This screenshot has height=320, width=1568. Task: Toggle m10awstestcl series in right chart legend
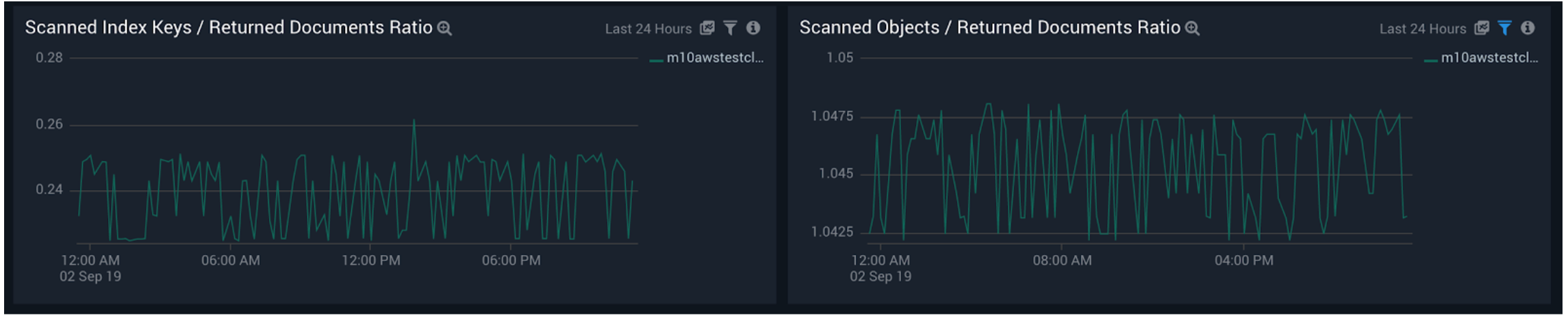tap(1491, 58)
